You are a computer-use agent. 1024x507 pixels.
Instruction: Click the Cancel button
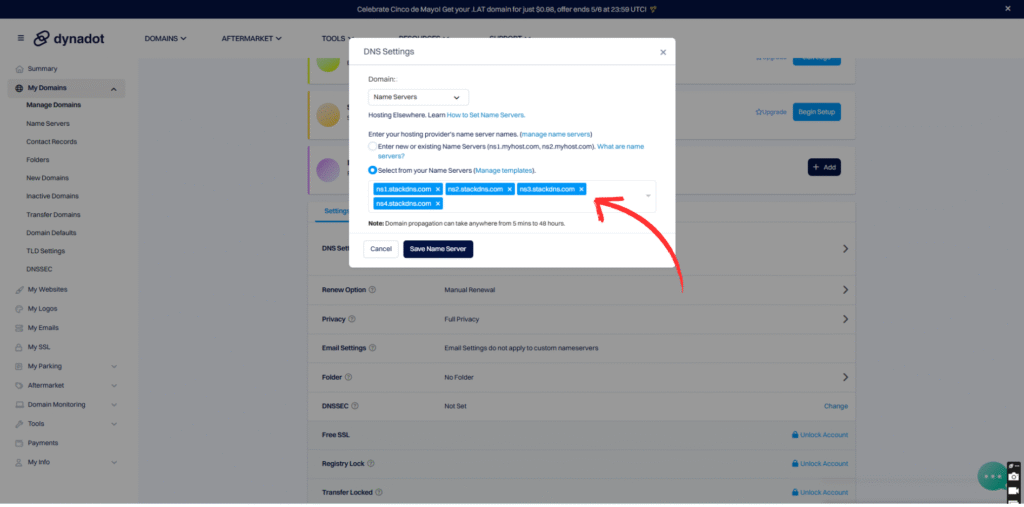pyautogui.click(x=381, y=249)
